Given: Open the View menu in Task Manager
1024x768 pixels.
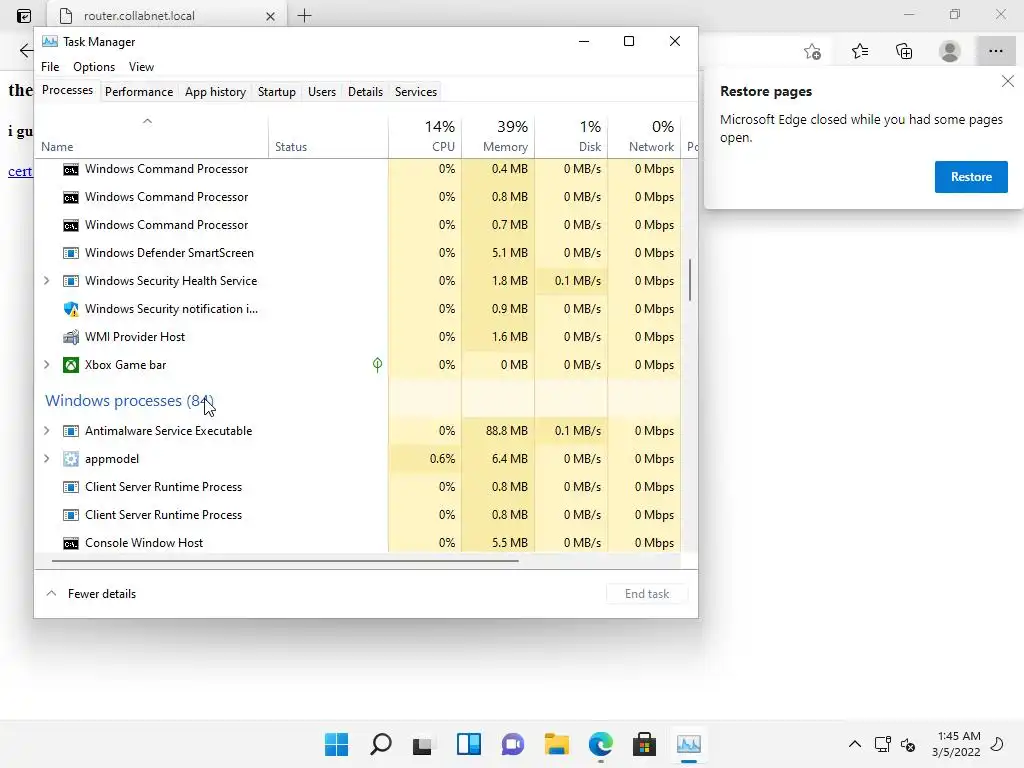Looking at the screenshot, I should 141,67.
